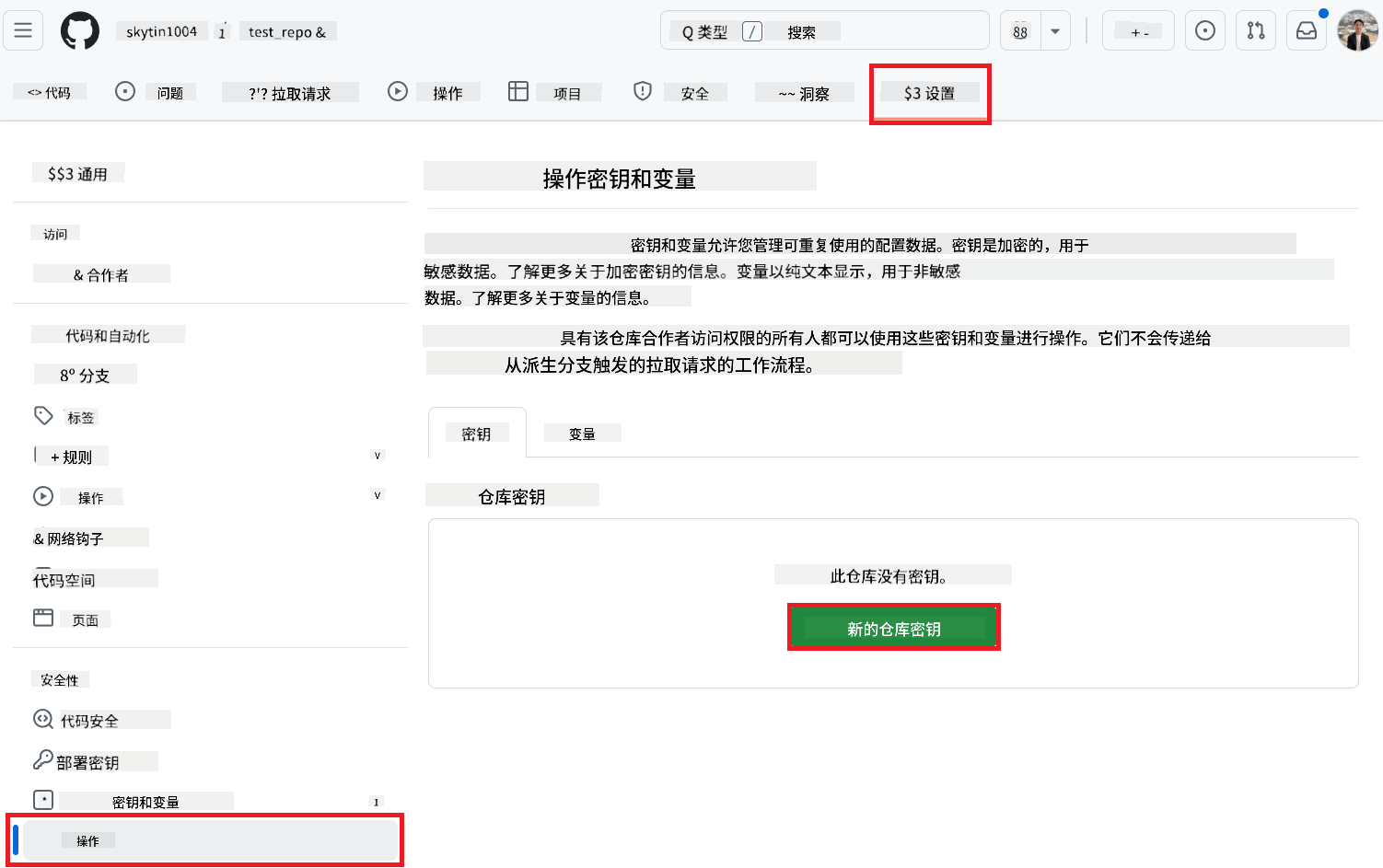Open 标签 settings in sidebar

point(81,417)
